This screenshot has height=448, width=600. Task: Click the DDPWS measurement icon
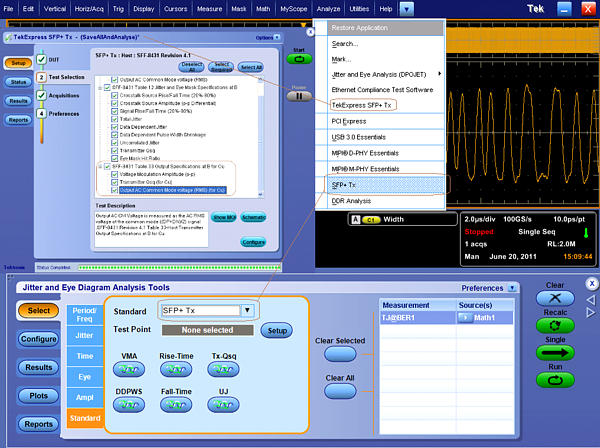(x=128, y=405)
